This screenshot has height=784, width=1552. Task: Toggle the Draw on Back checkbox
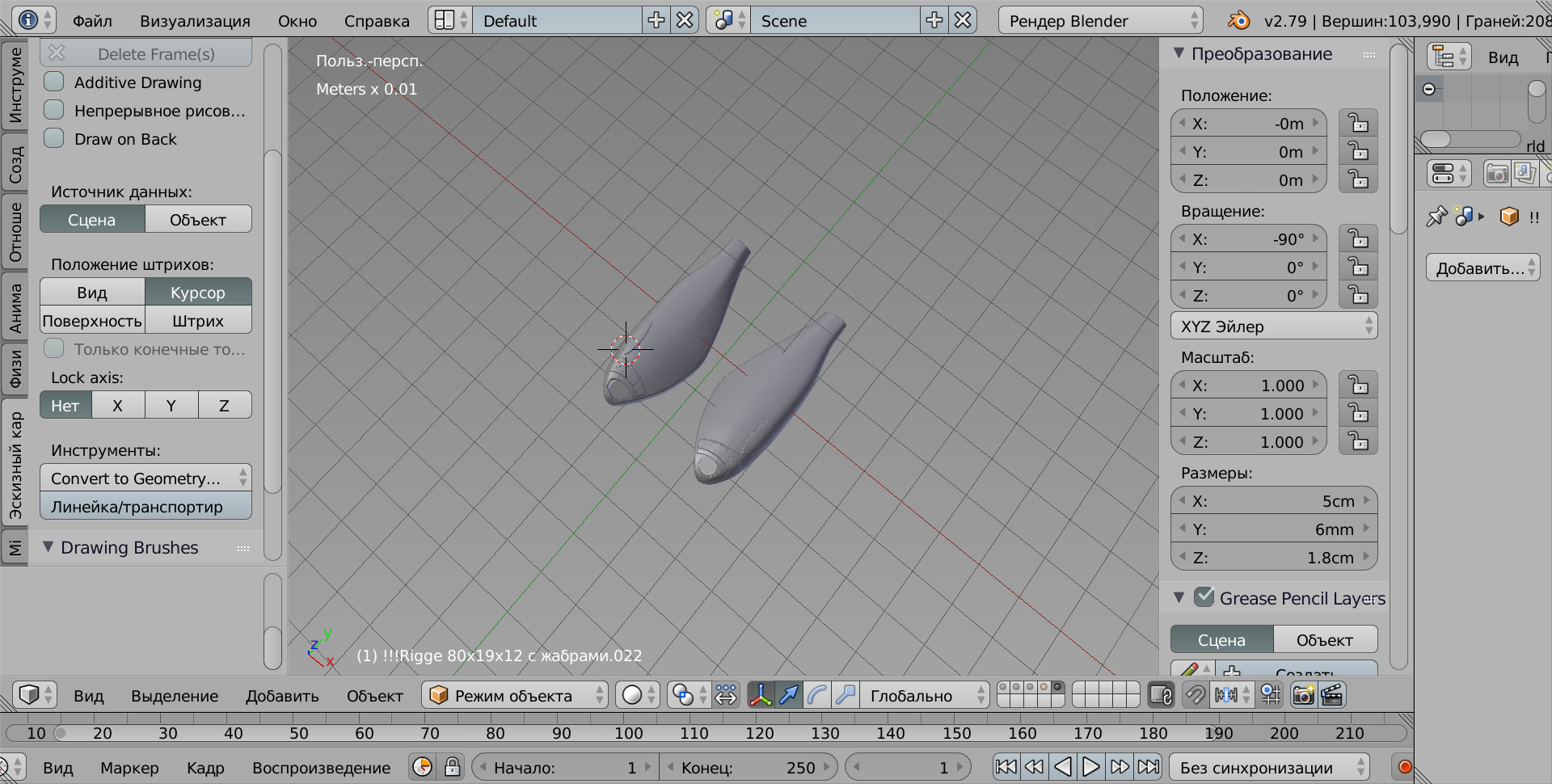click(54, 139)
